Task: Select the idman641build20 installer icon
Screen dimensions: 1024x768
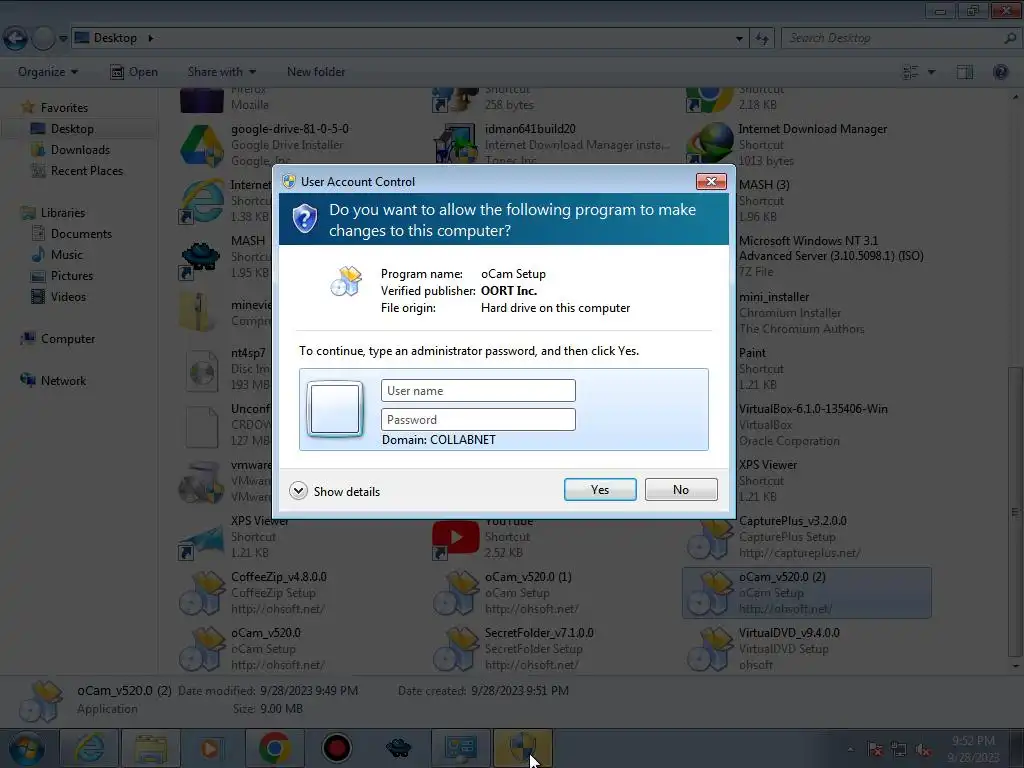Action: click(456, 144)
